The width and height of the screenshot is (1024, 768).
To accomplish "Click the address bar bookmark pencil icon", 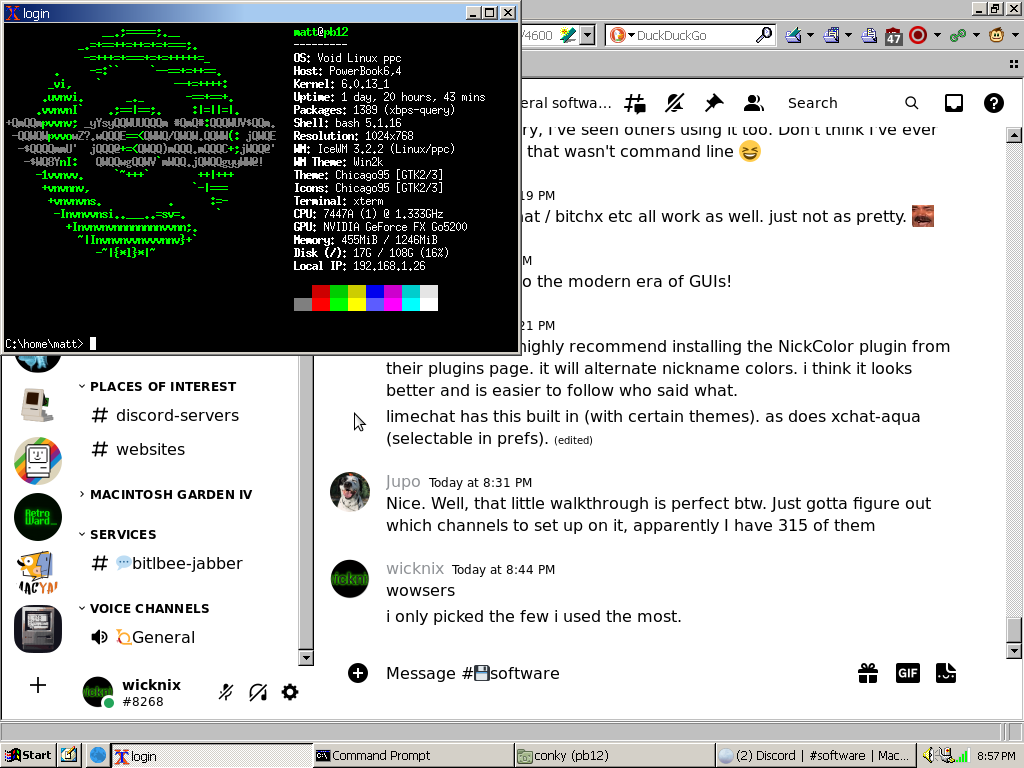I will tap(568, 35).
